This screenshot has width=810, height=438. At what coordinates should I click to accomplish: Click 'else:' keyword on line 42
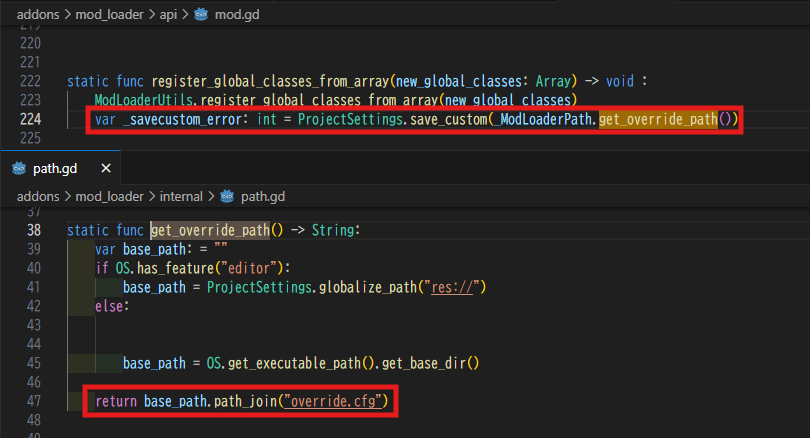point(112,306)
